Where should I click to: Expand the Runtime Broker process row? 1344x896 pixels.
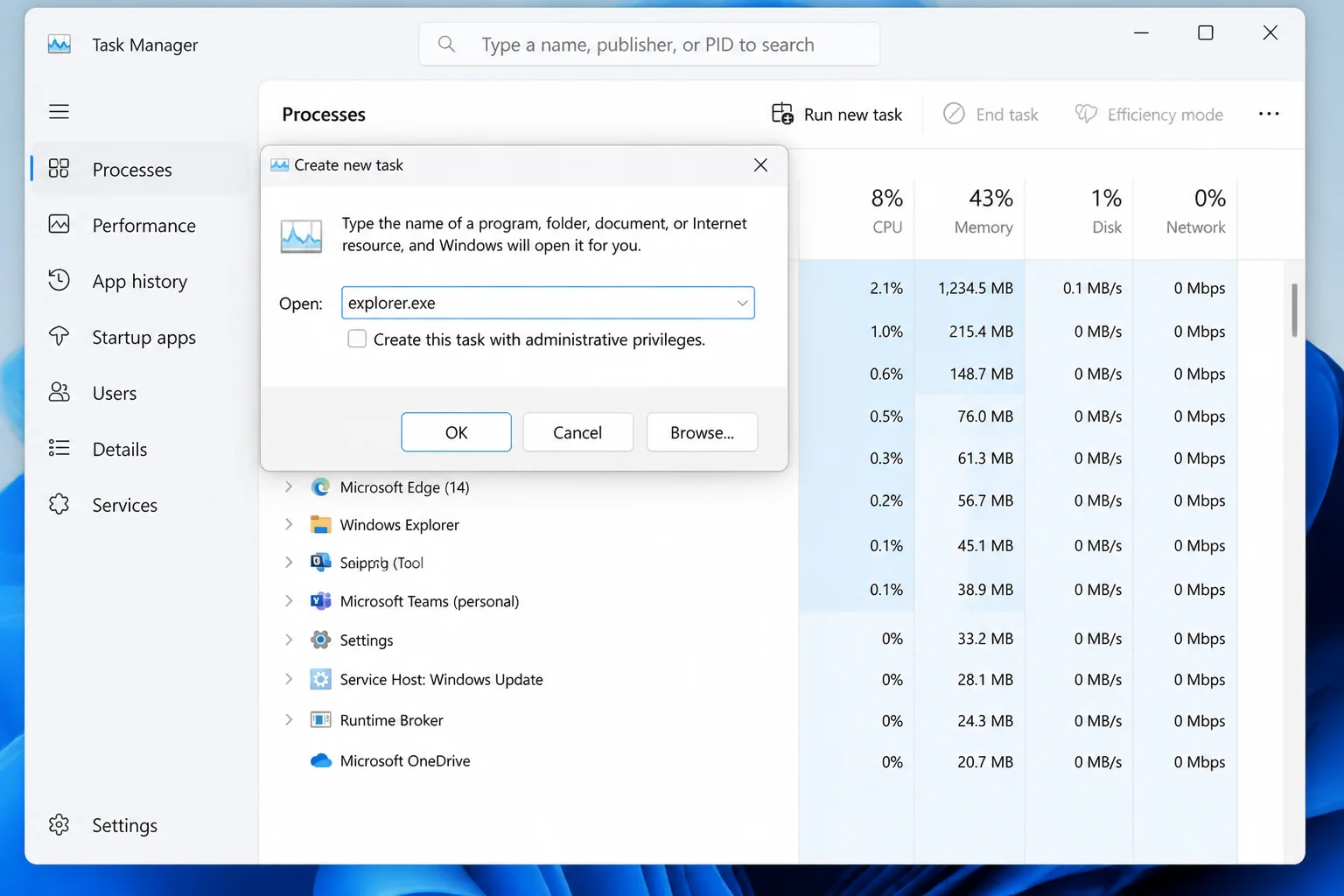(289, 719)
